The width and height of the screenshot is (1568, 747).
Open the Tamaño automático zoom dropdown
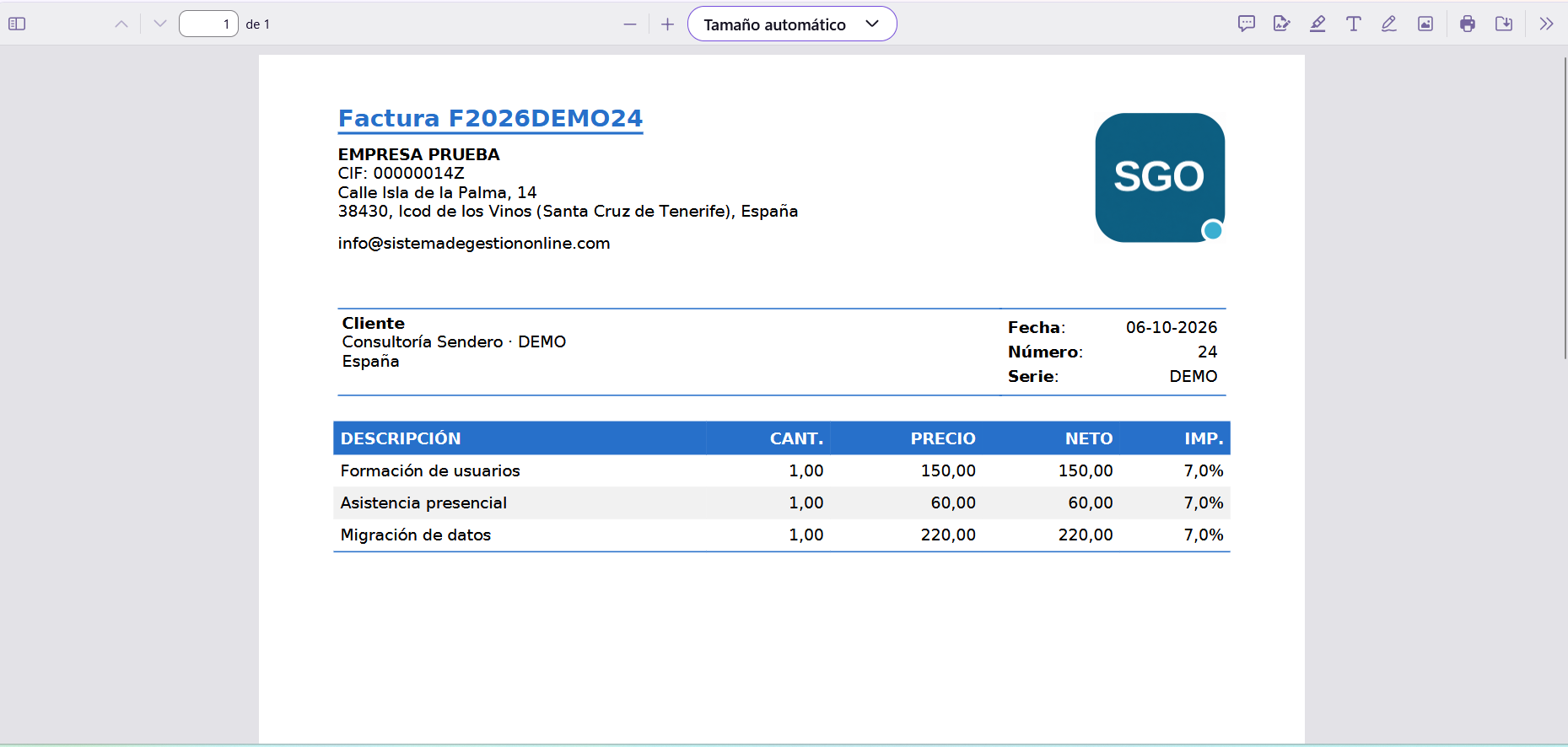pyautogui.click(x=792, y=24)
